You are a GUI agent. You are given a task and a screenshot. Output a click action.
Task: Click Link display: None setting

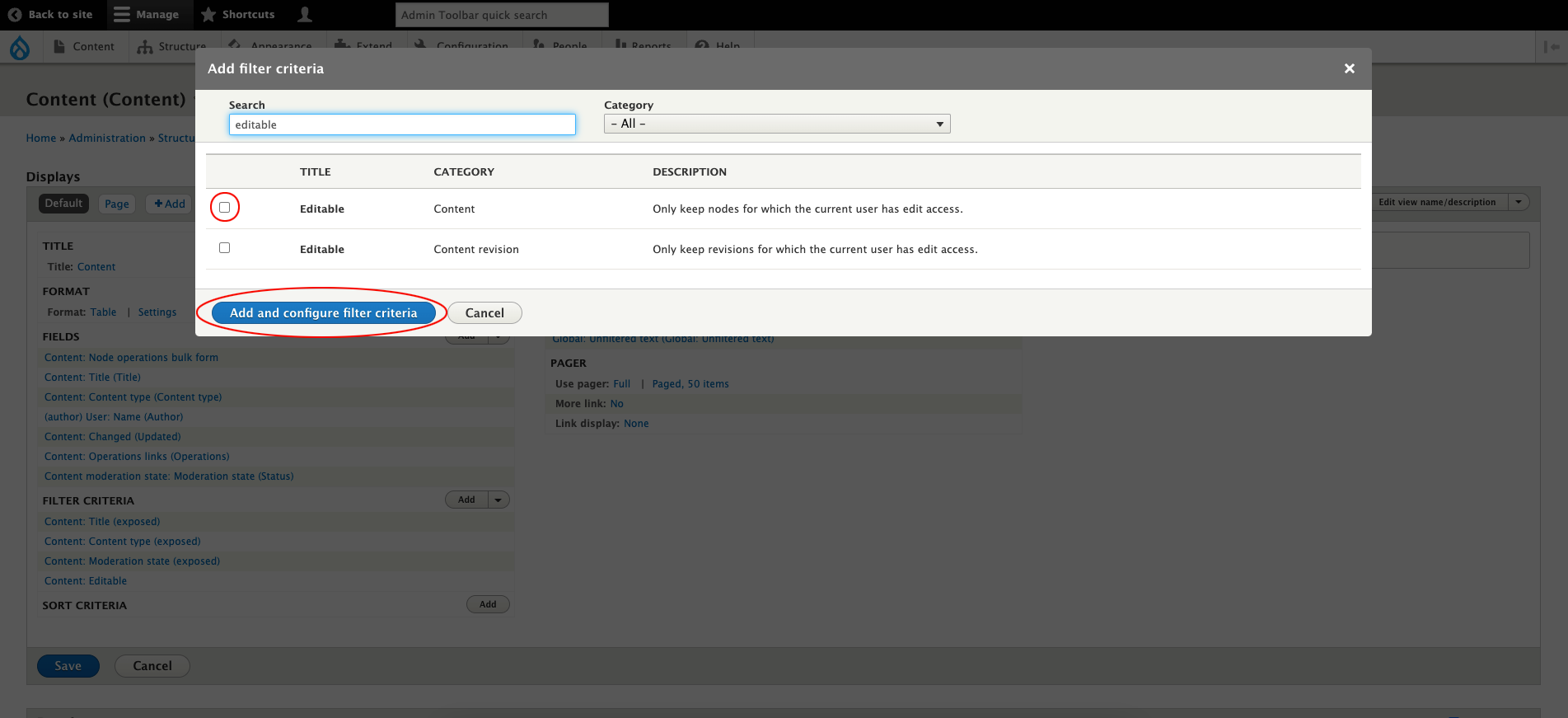tap(636, 424)
